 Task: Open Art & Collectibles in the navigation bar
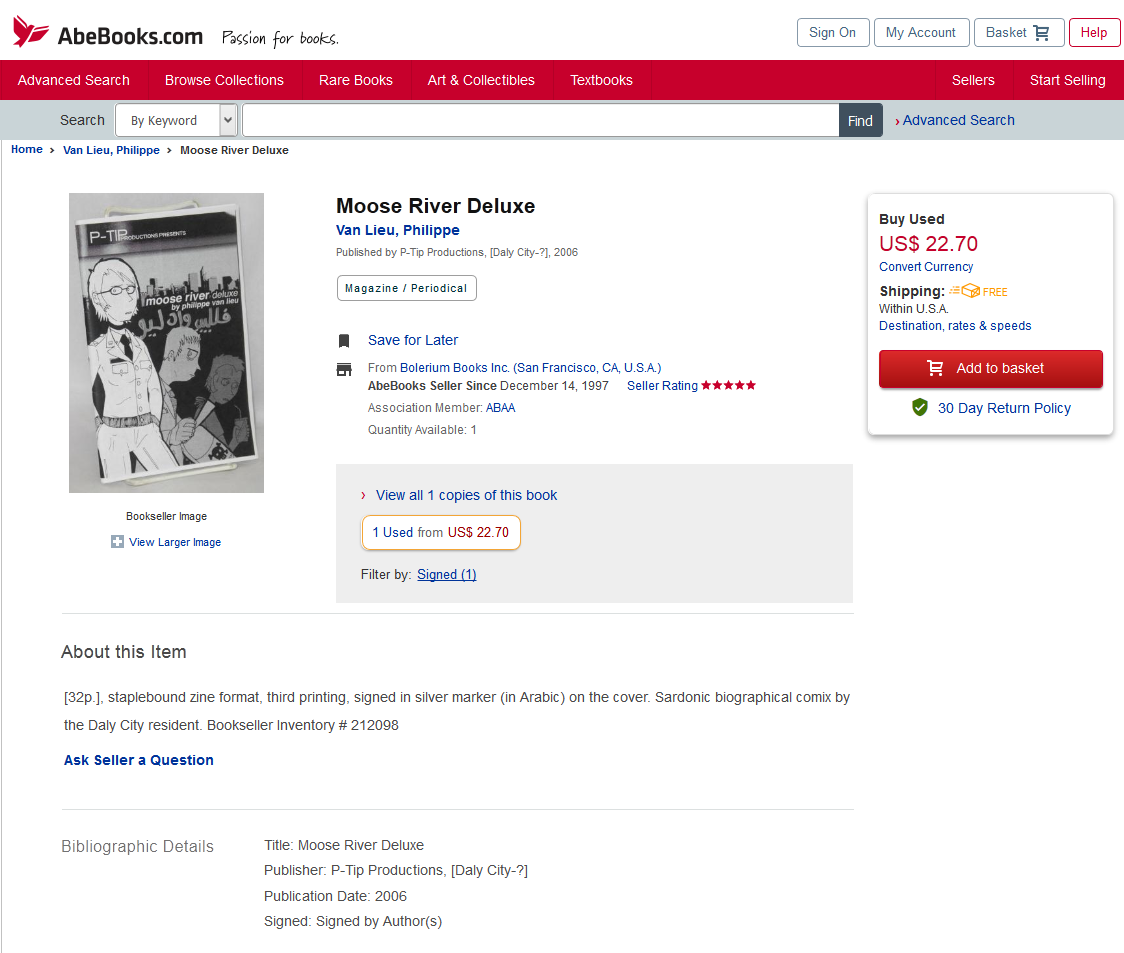pos(481,80)
